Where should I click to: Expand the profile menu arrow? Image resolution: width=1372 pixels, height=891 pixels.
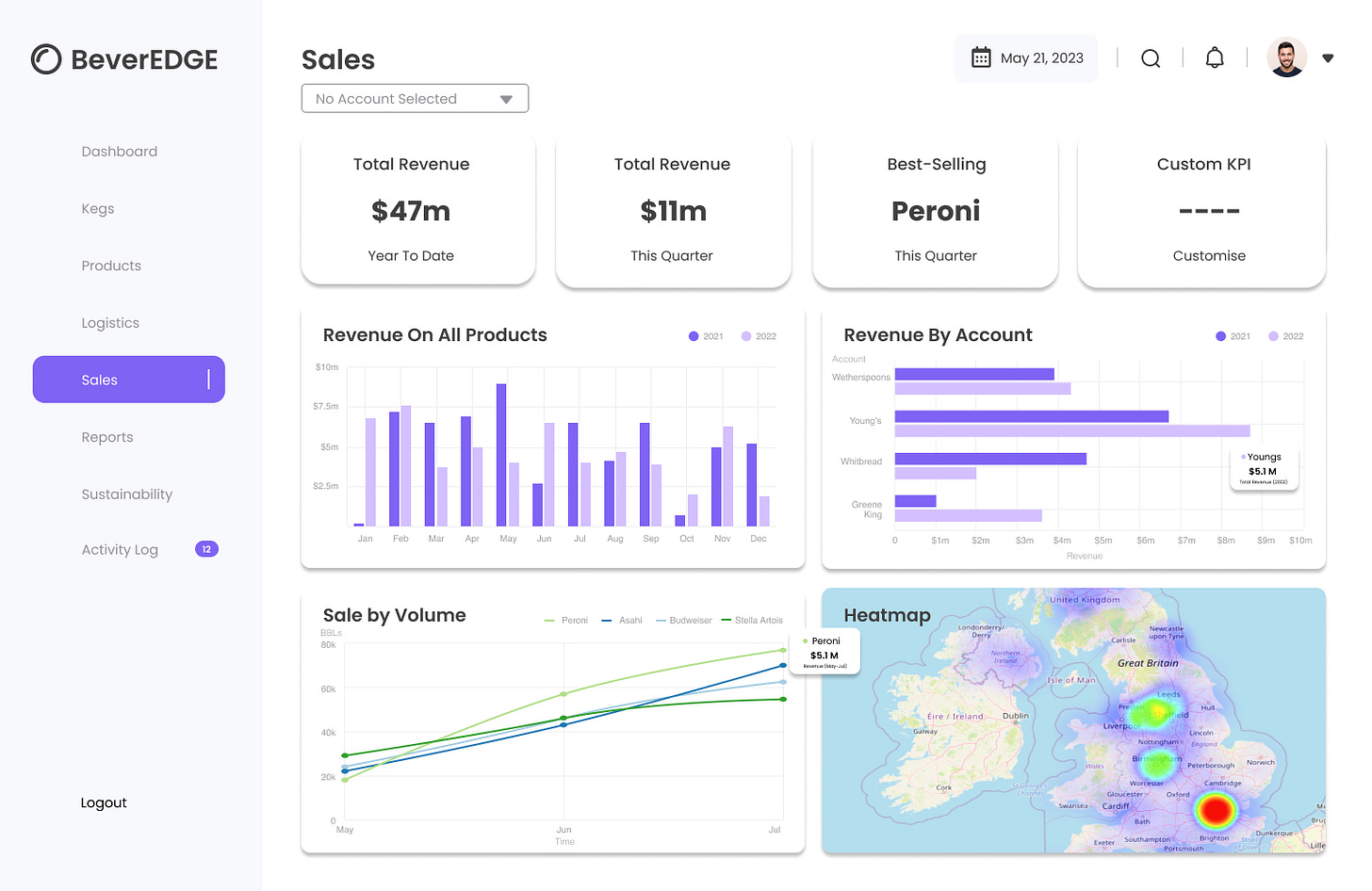click(x=1328, y=58)
